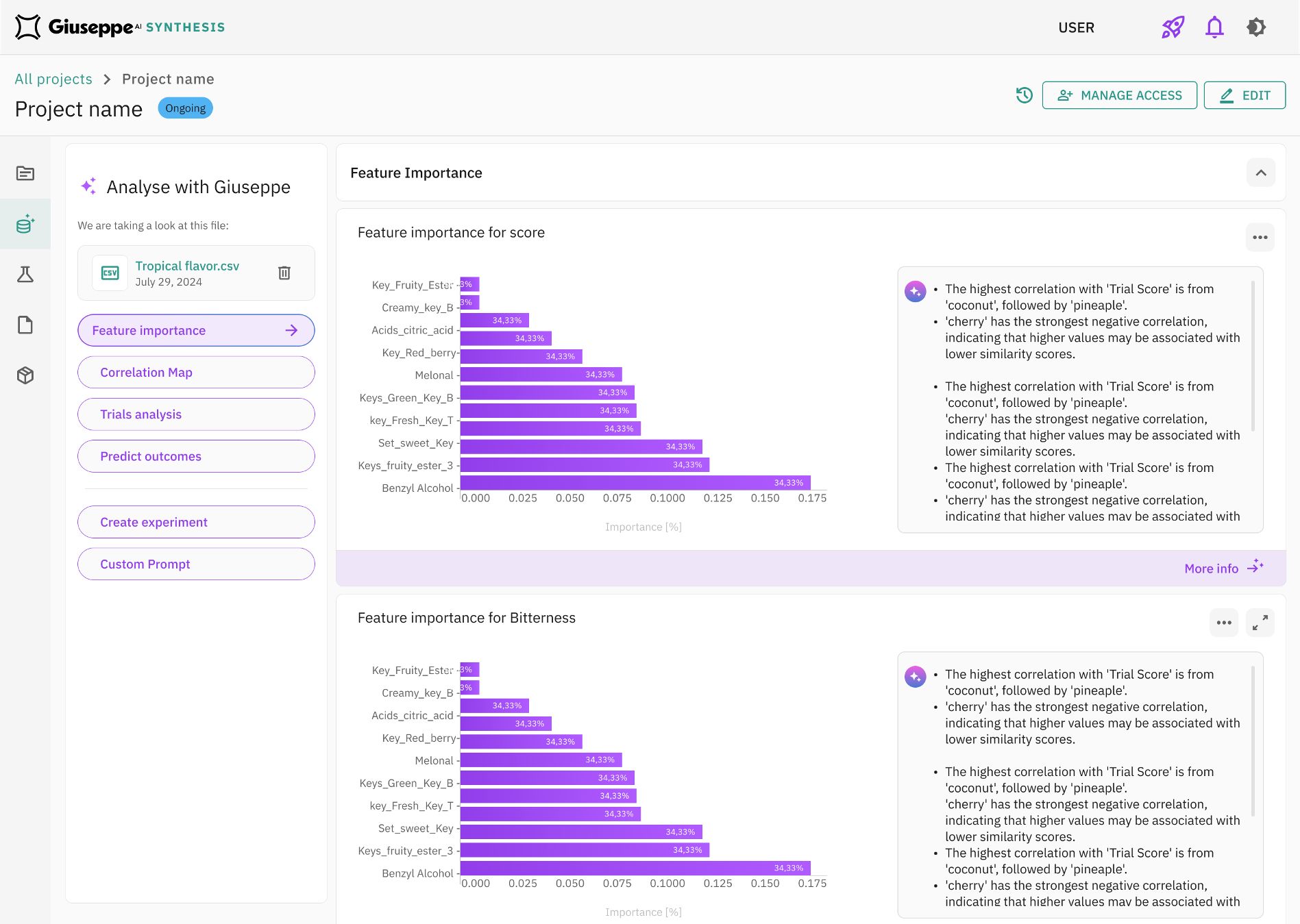Viewport: 1300px width, 924px height.
Task: Open the rocket launch icon
Action: [1173, 27]
